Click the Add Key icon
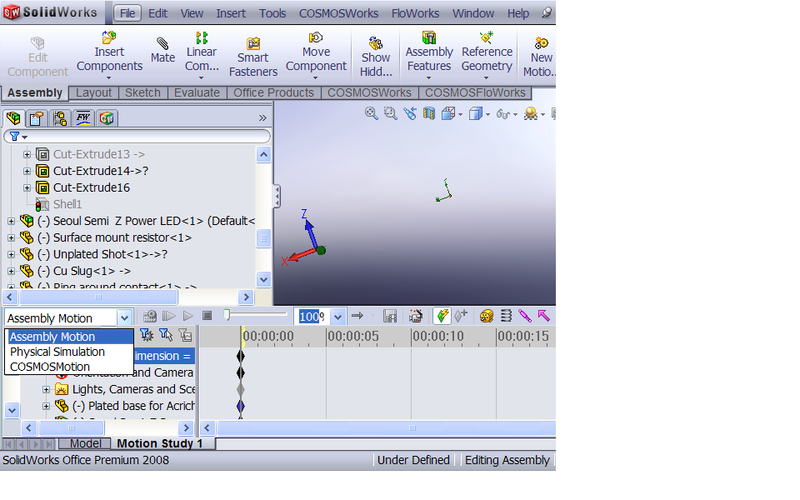The height and width of the screenshot is (500, 800). coord(461,316)
